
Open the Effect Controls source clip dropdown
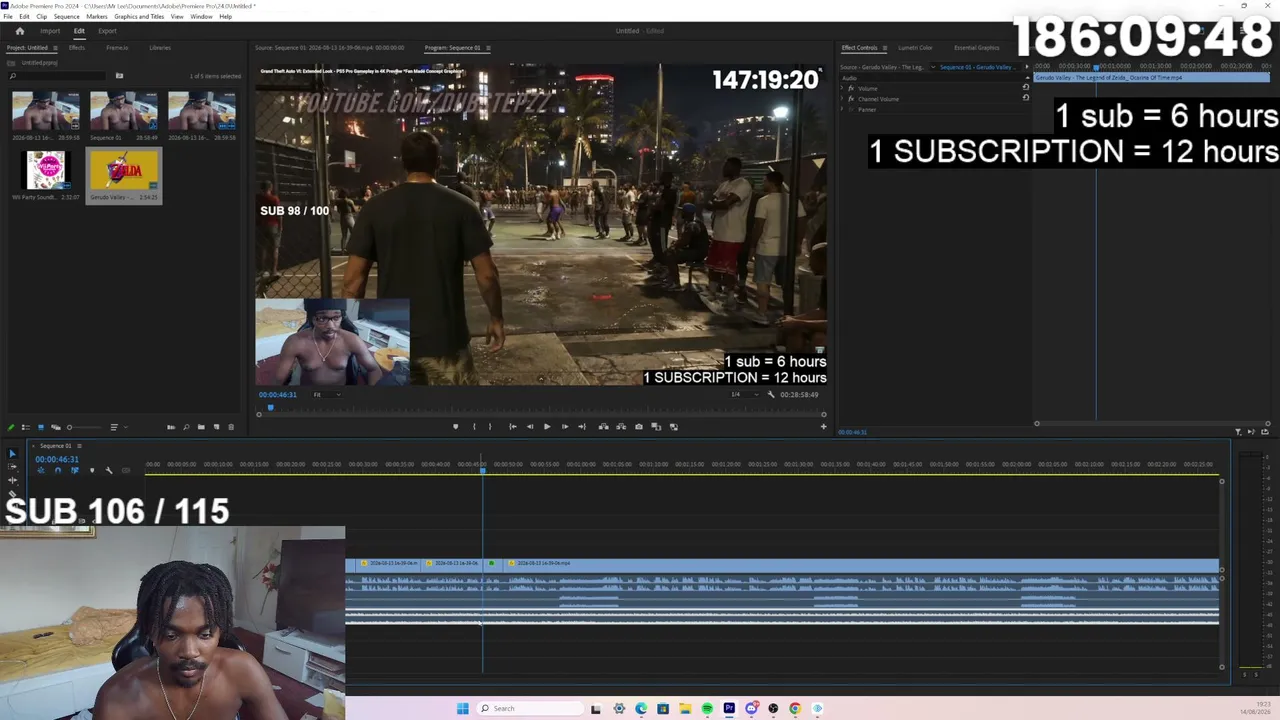tap(933, 67)
